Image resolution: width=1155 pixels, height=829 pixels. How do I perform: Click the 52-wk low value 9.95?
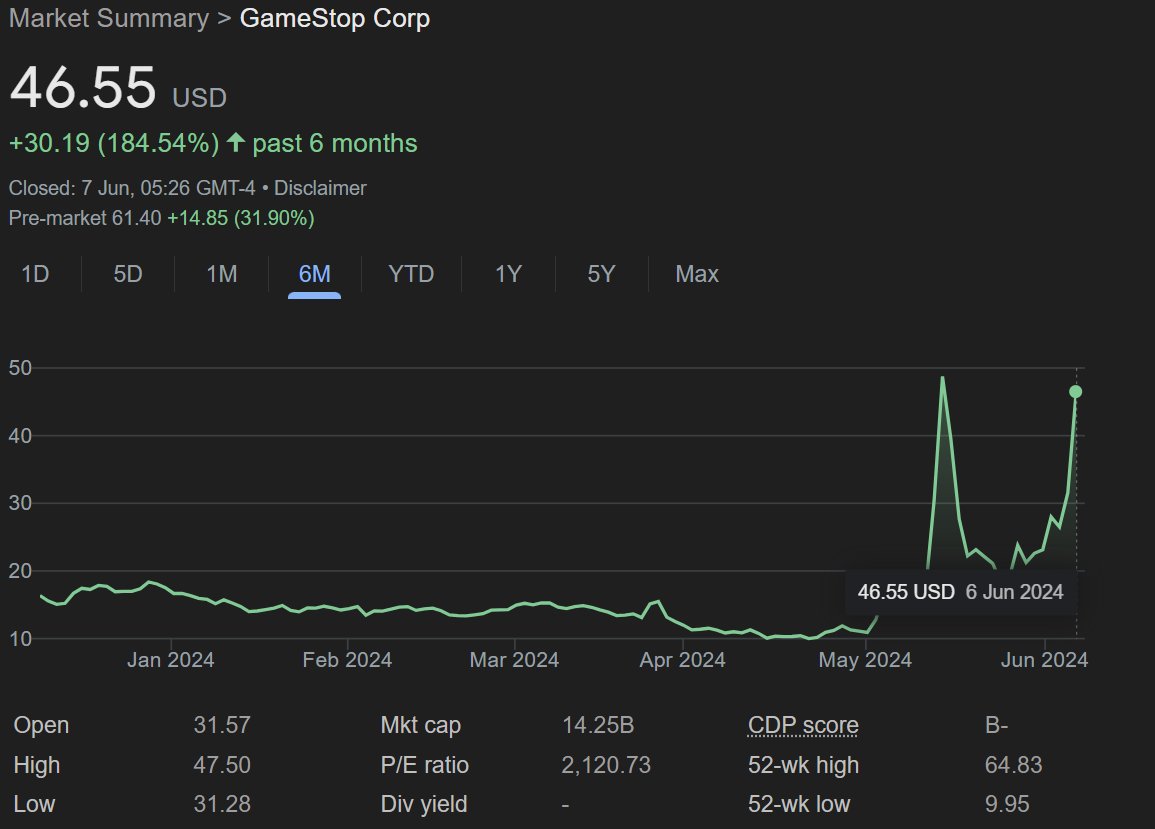1007,804
